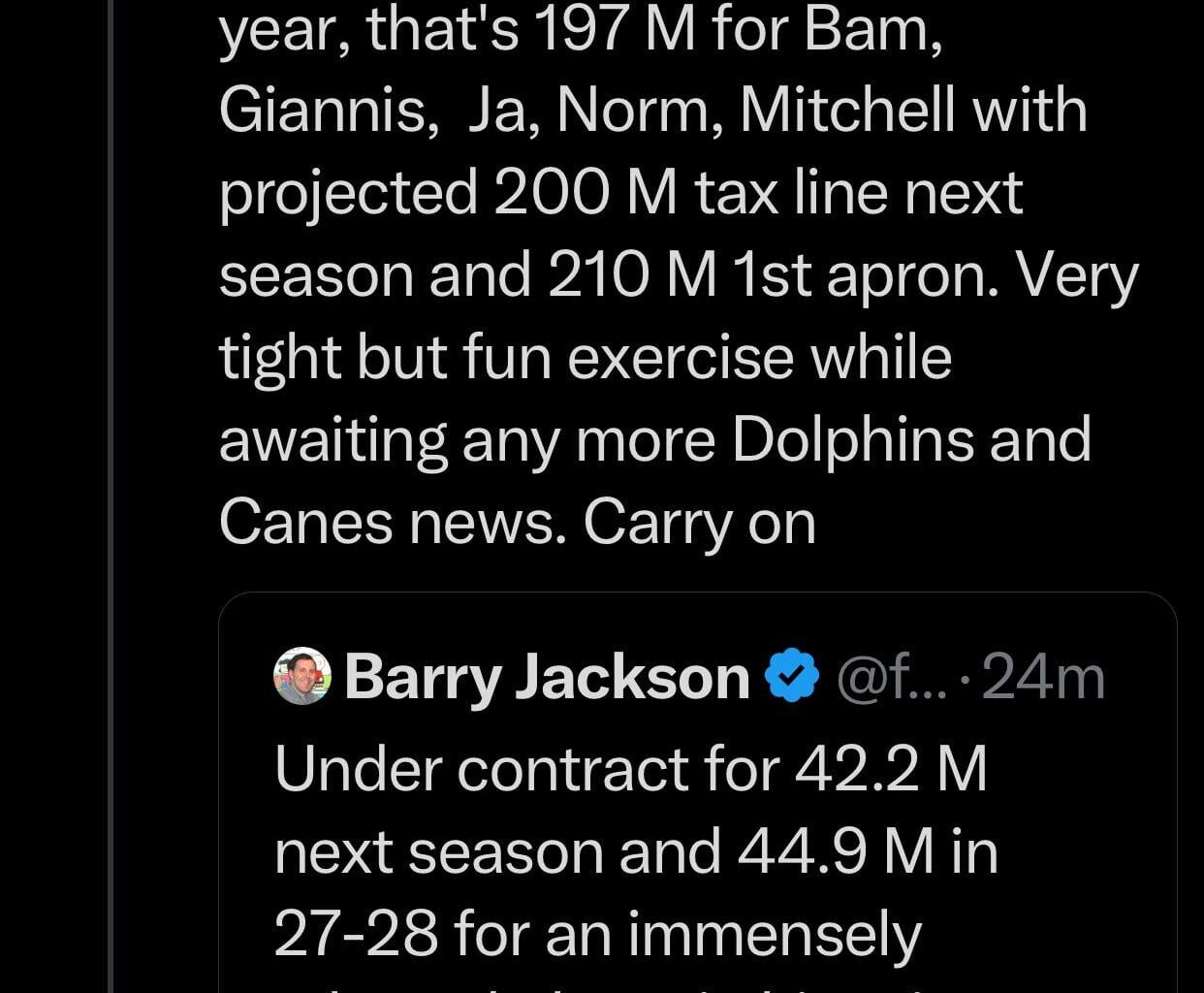Tap the text 'Under contract for 42.2 M'
The width and height of the screenshot is (1204, 993).
pyautogui.click(x=630, y=769)
